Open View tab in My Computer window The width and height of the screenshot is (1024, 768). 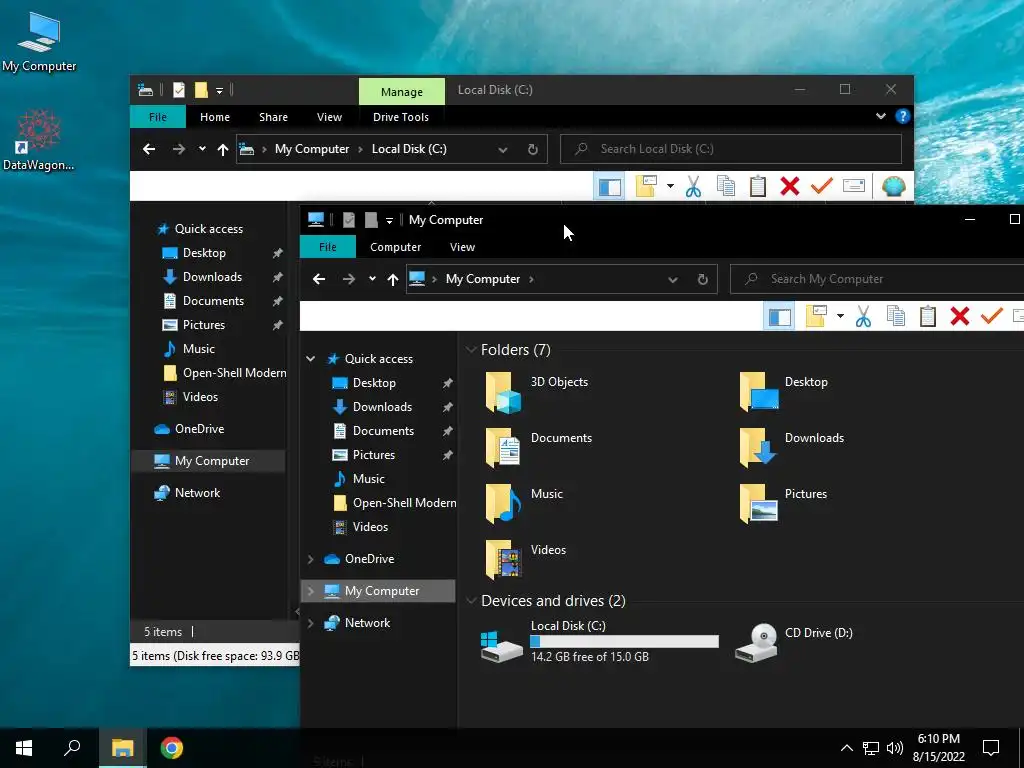pos(462,247)
